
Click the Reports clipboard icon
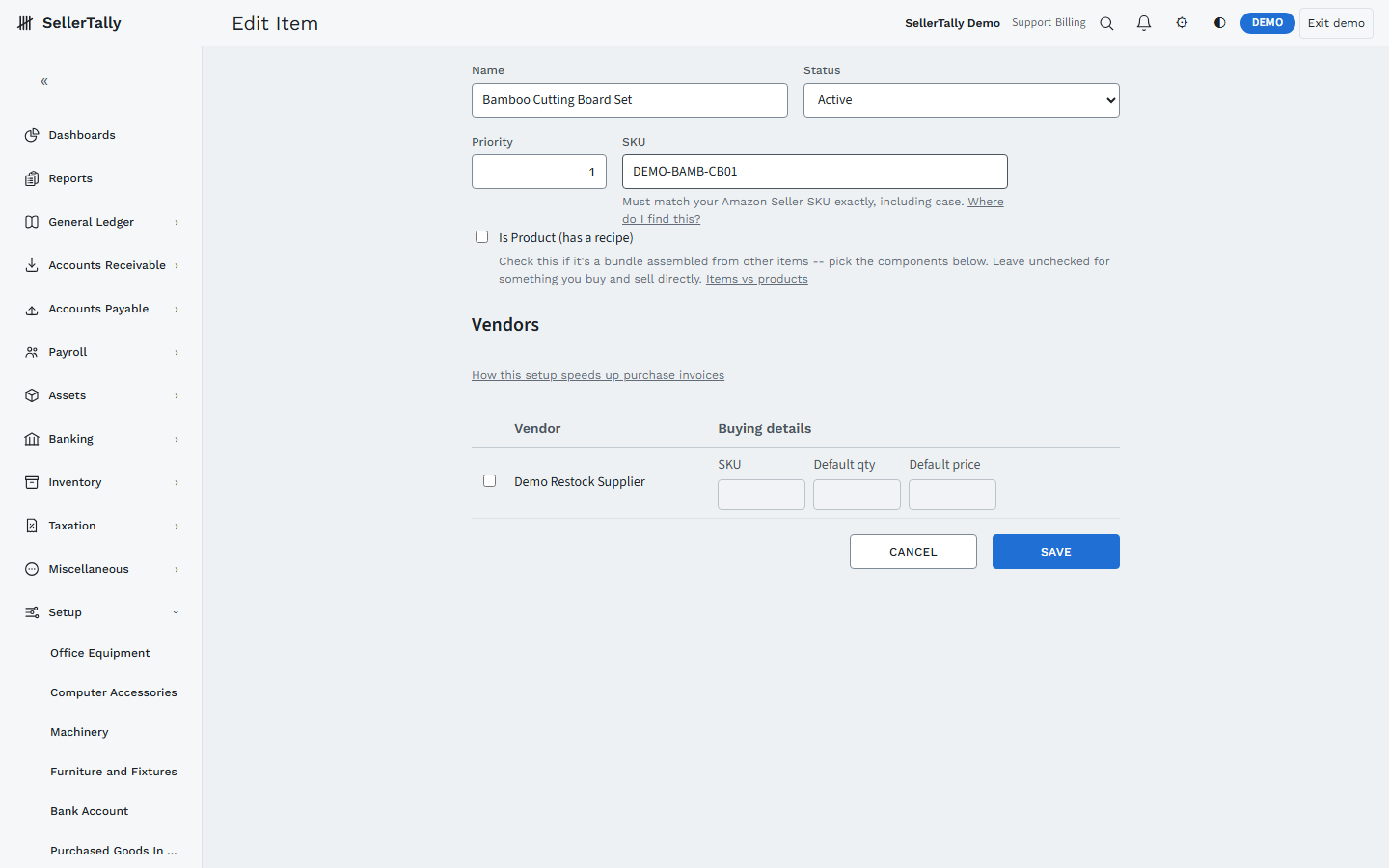[x=32, y=178]
